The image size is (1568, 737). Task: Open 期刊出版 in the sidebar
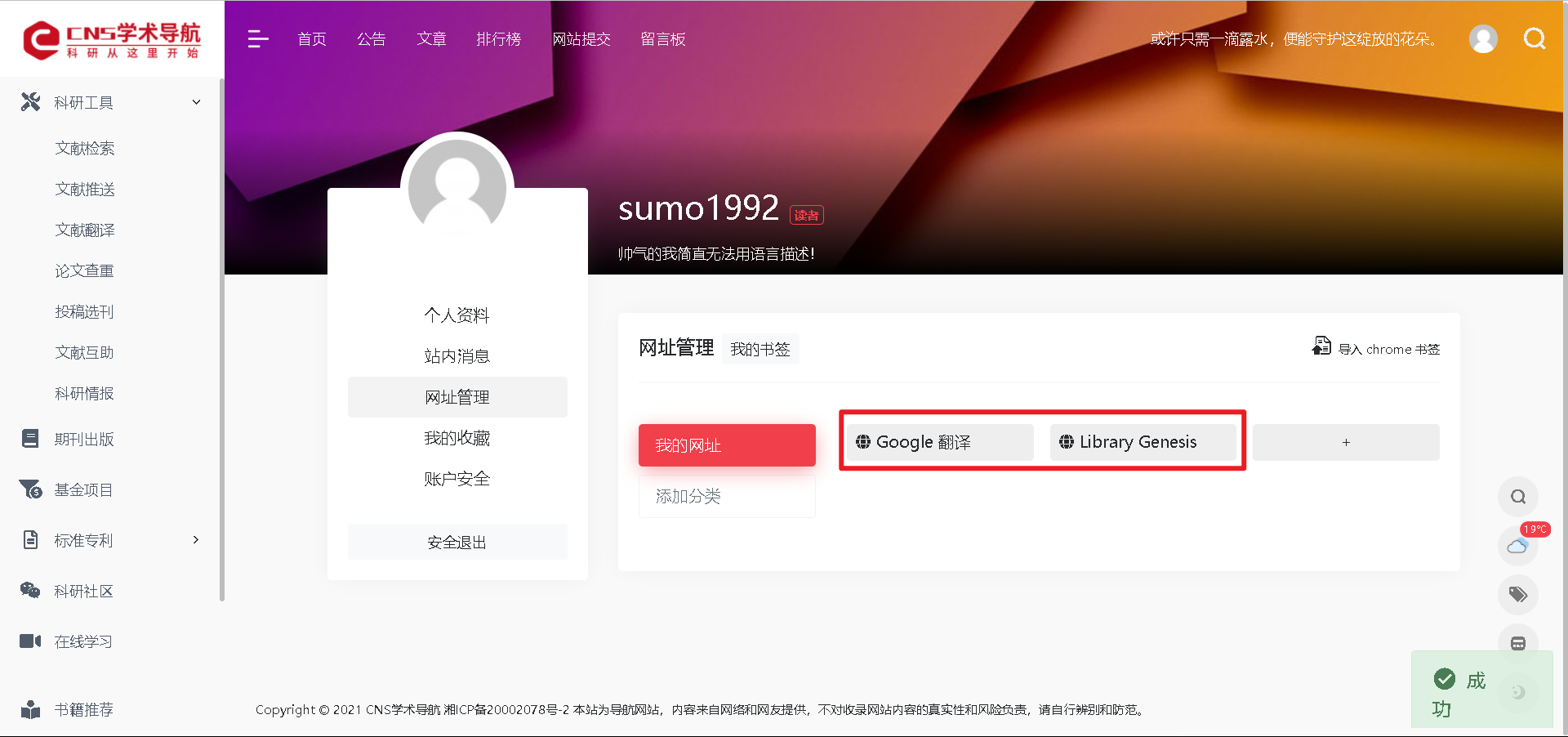coord(83,440)
